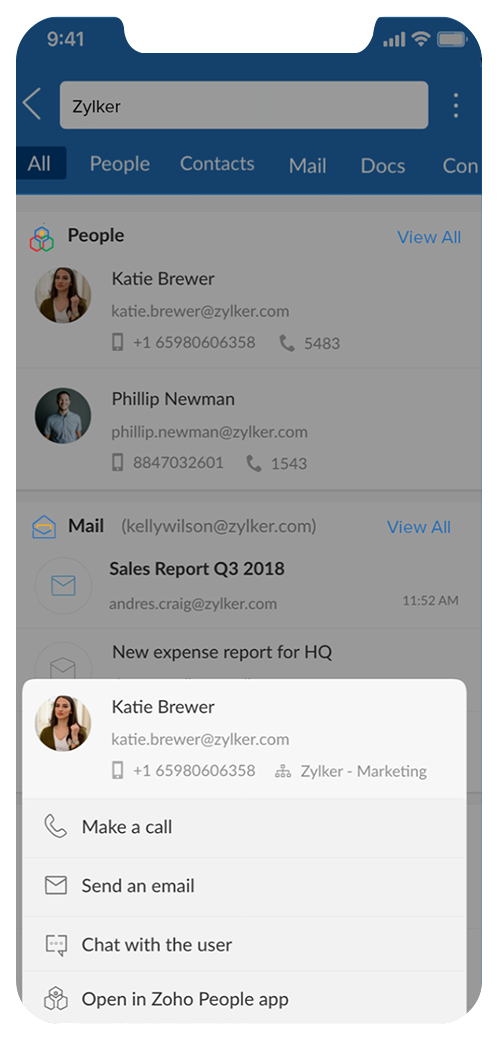Choose Chat with the user

click(x=244, y=944)
